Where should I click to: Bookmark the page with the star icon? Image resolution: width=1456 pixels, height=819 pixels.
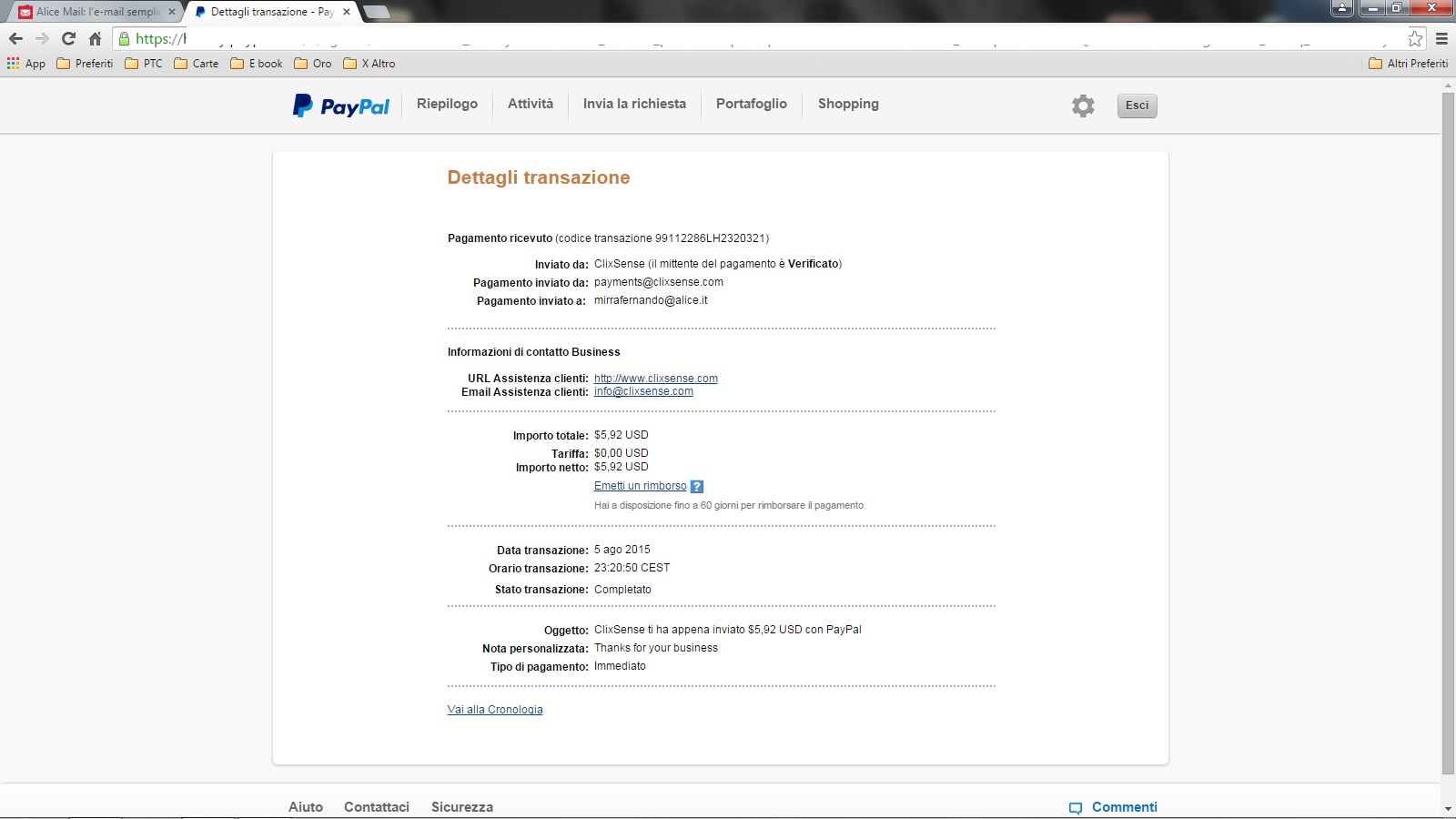click(1415, 38)
